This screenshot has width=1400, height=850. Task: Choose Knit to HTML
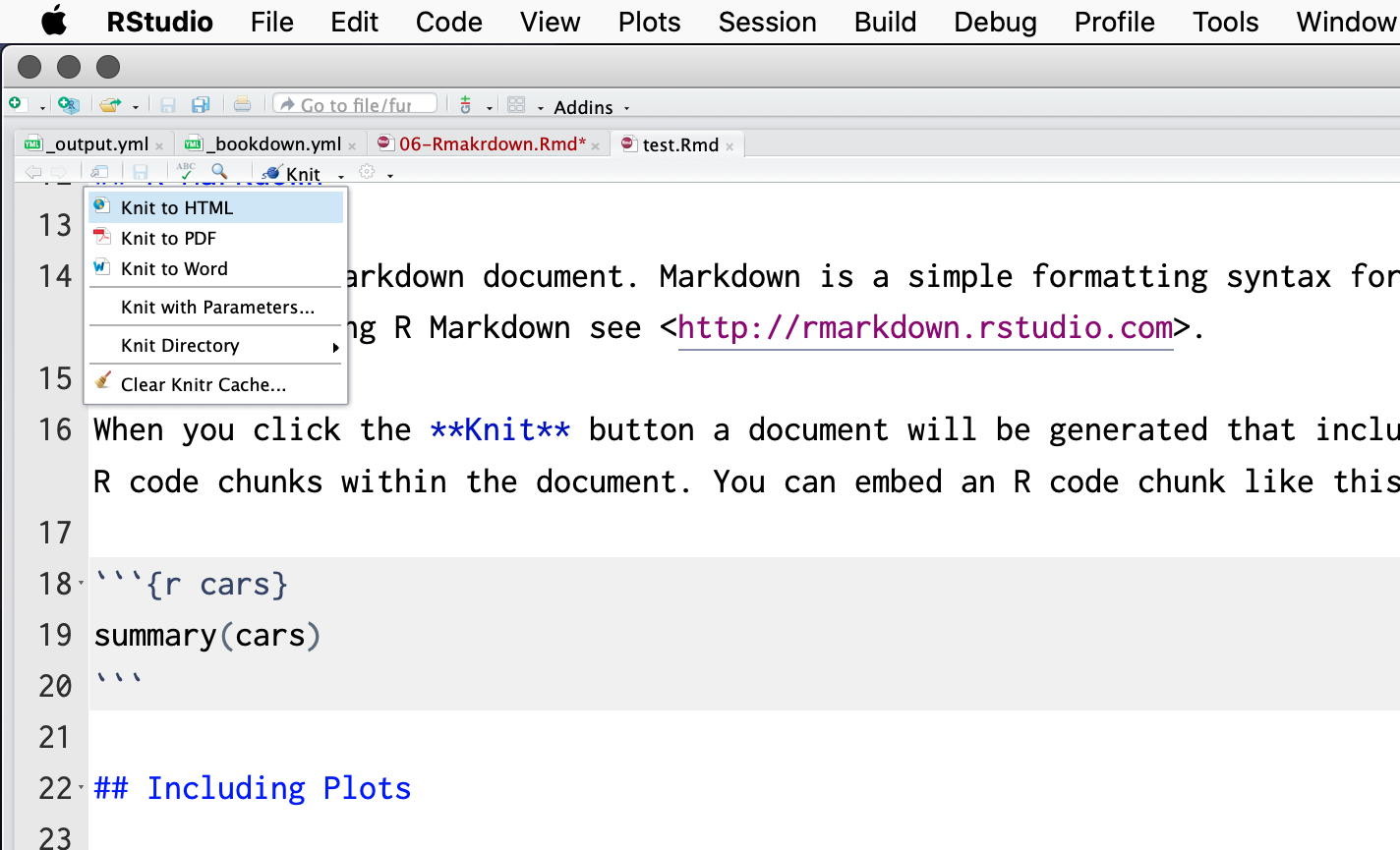(216, 207)
